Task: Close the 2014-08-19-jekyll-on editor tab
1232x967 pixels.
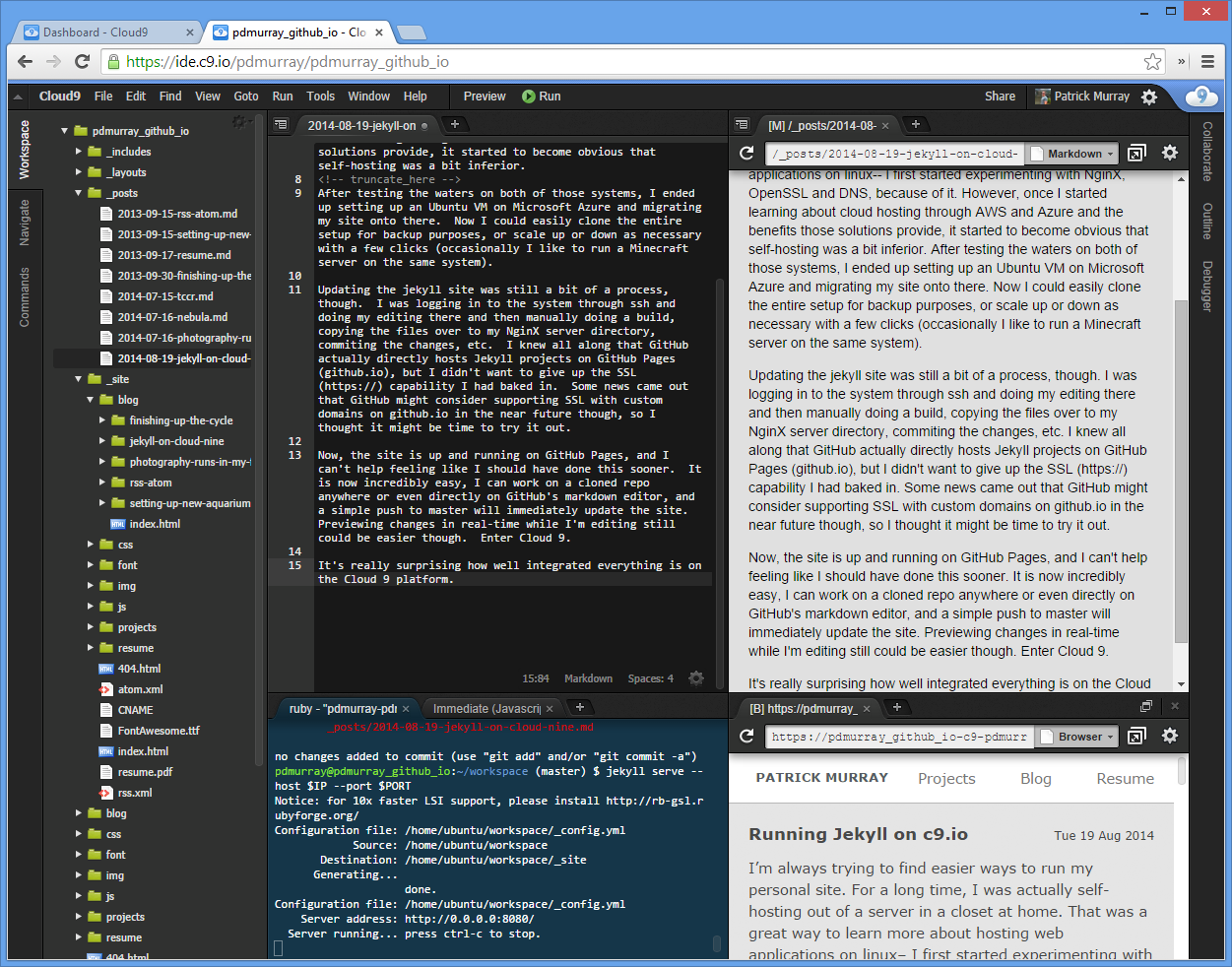Action: (x=424, y=126)
